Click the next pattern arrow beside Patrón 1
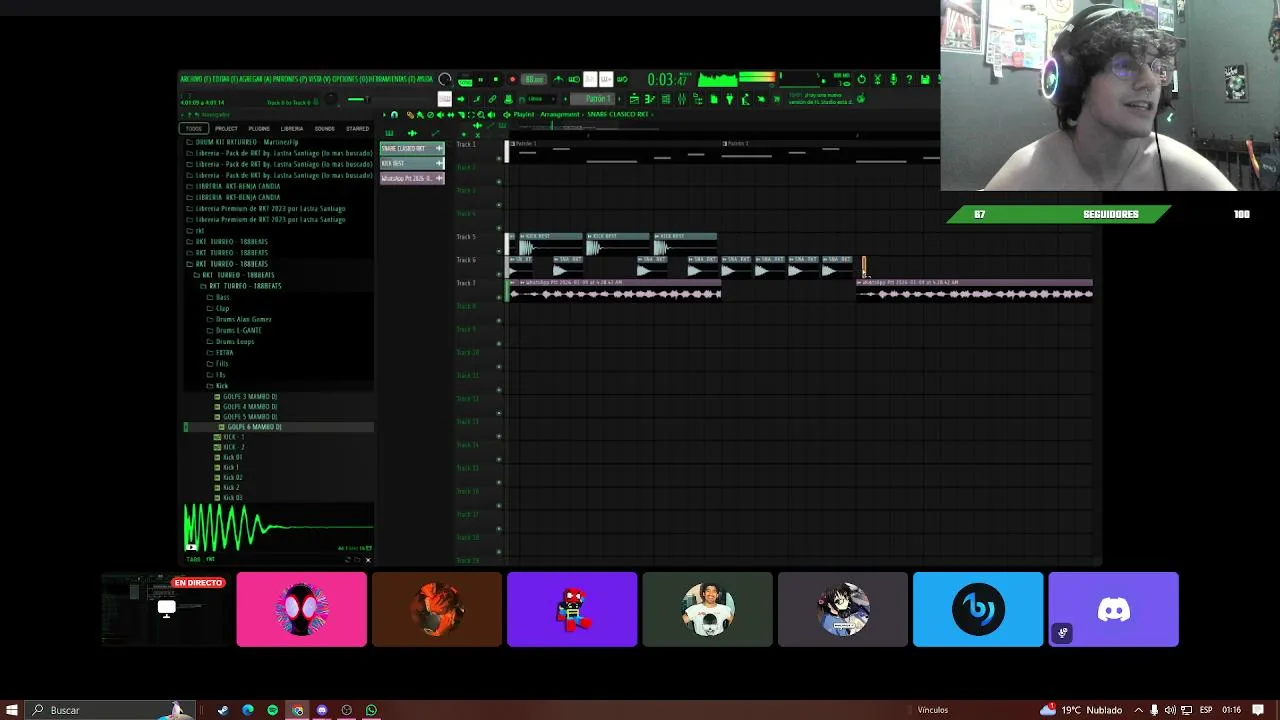This screenshot has height=720, width=1280. tap(620, 99)
